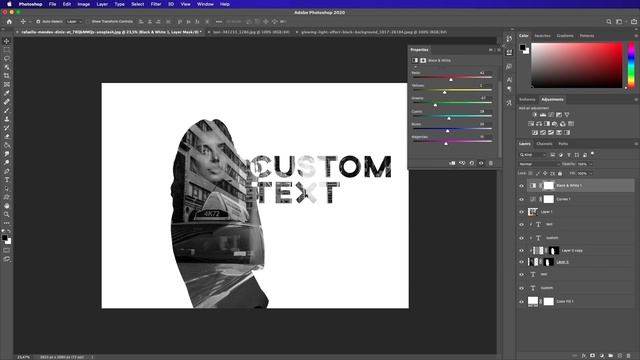Click the Greens slider handle
Screen dimensions: 640x360
click(435, 105)
